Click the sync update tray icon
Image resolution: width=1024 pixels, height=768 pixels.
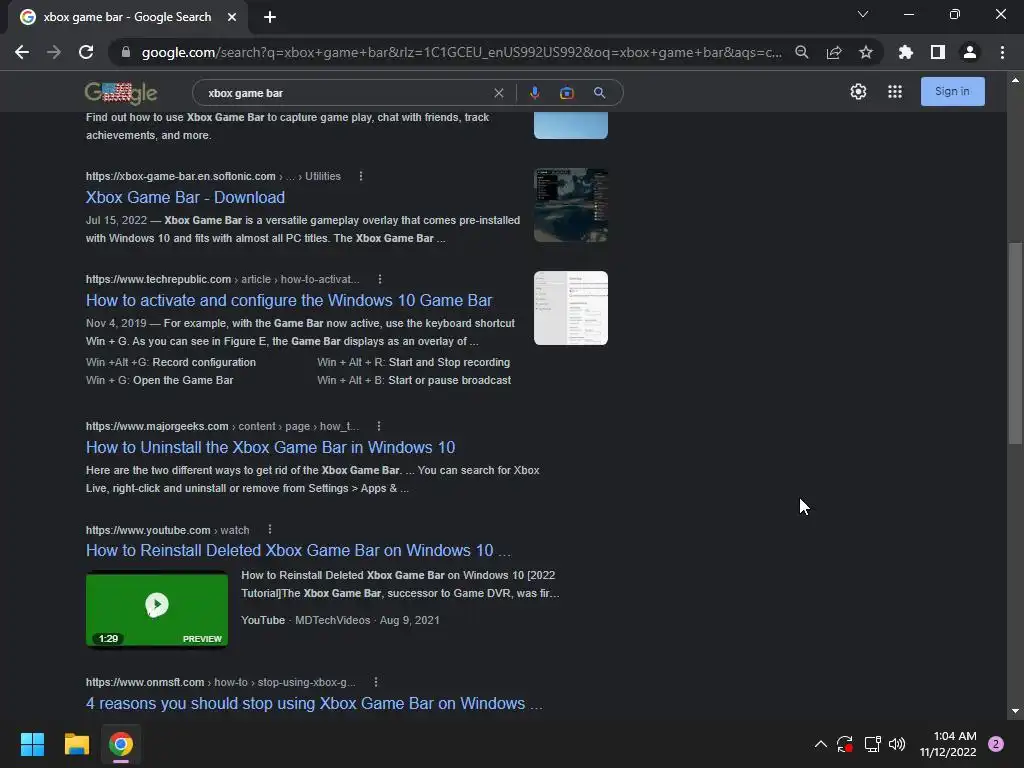[x=845, y=744]
